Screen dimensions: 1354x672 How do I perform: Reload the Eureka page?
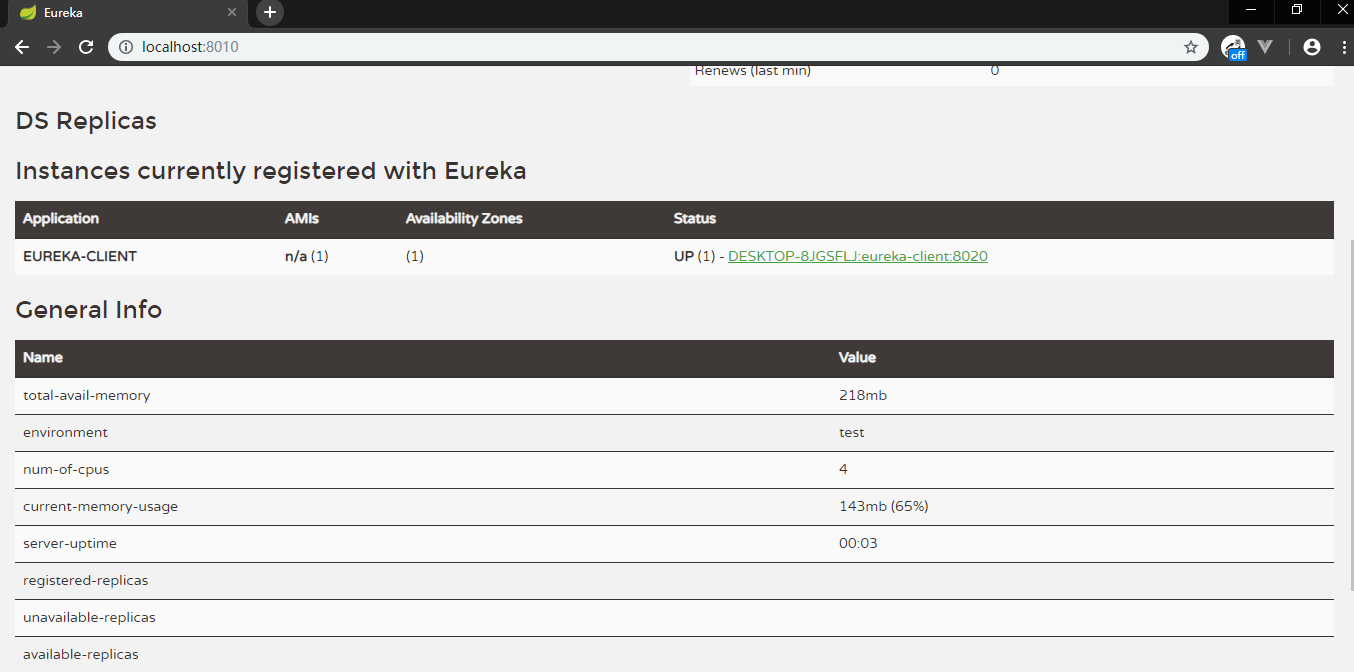point(86,47)
